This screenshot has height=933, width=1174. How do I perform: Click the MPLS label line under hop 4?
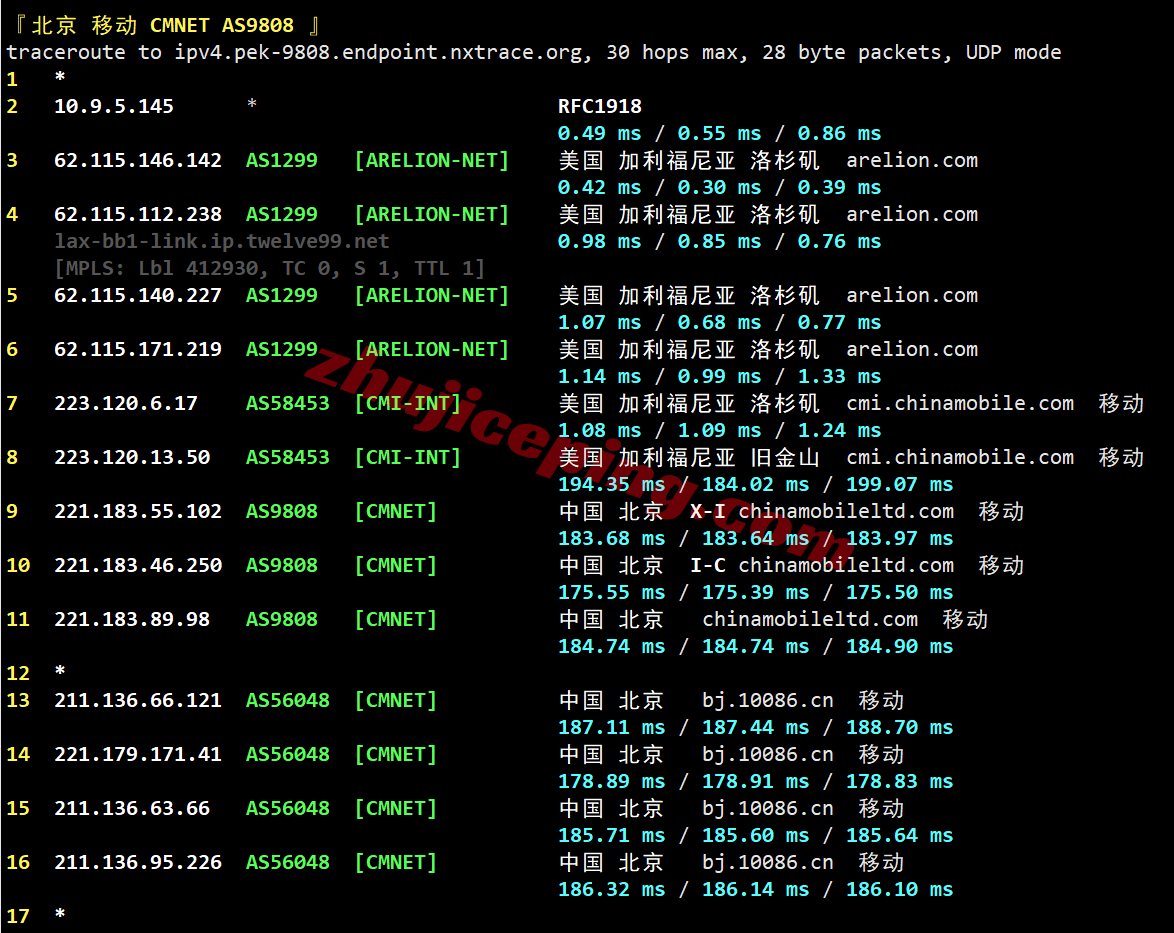[270, 267]
